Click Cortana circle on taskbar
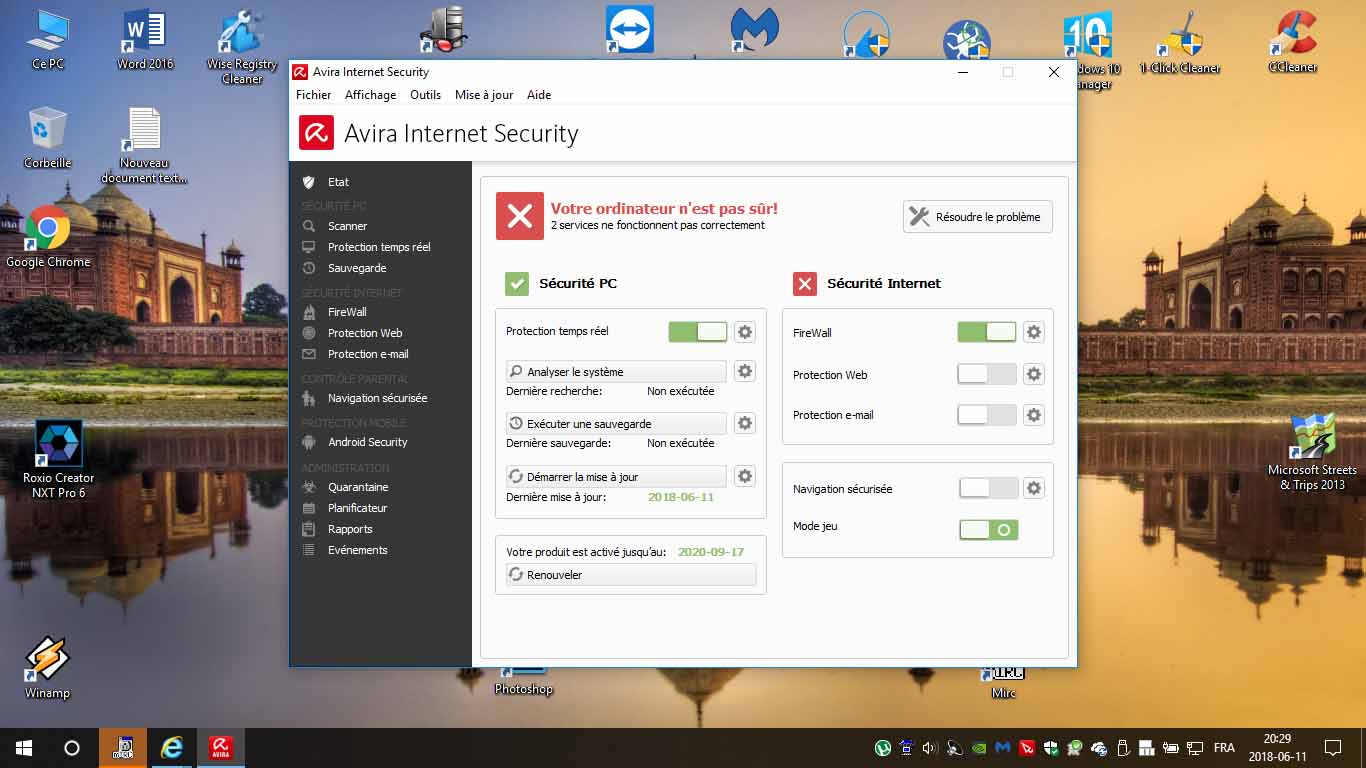This screenshot has height=768, width=1366. click(x=72, y=748)
